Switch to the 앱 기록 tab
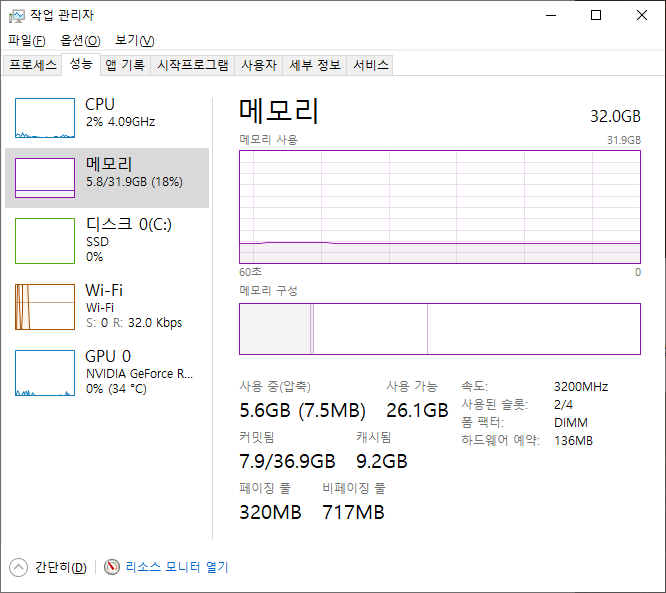The height and width of the screenshot is (593, 666). [125, 65]
